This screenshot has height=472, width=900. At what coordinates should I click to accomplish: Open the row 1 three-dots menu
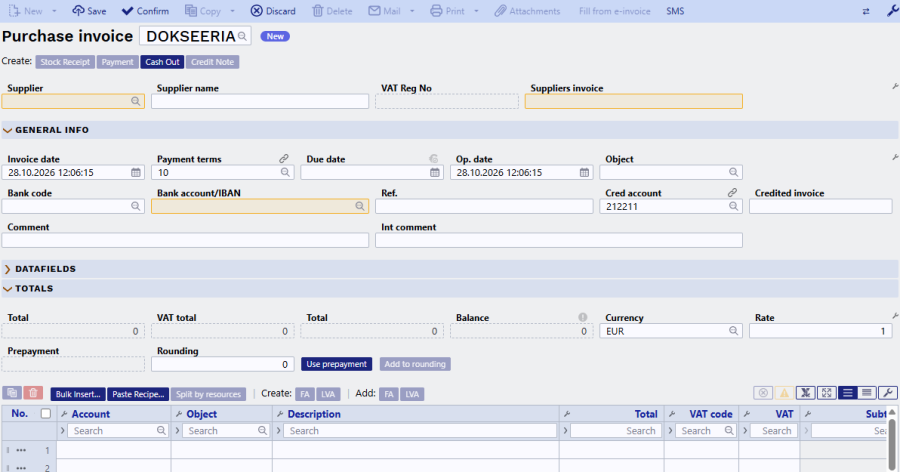coord(21,451)
